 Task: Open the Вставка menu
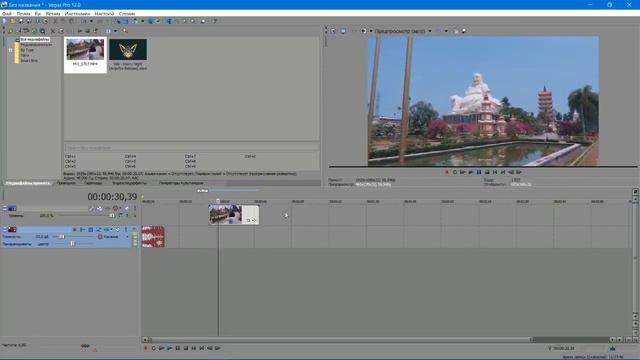click(x=53, y=13)
